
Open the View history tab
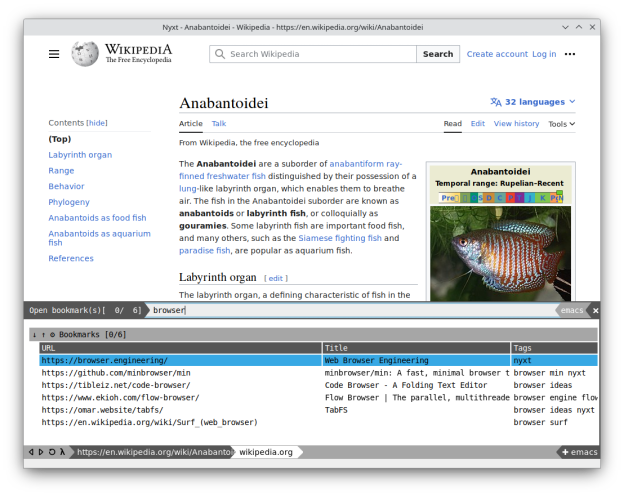516,123
